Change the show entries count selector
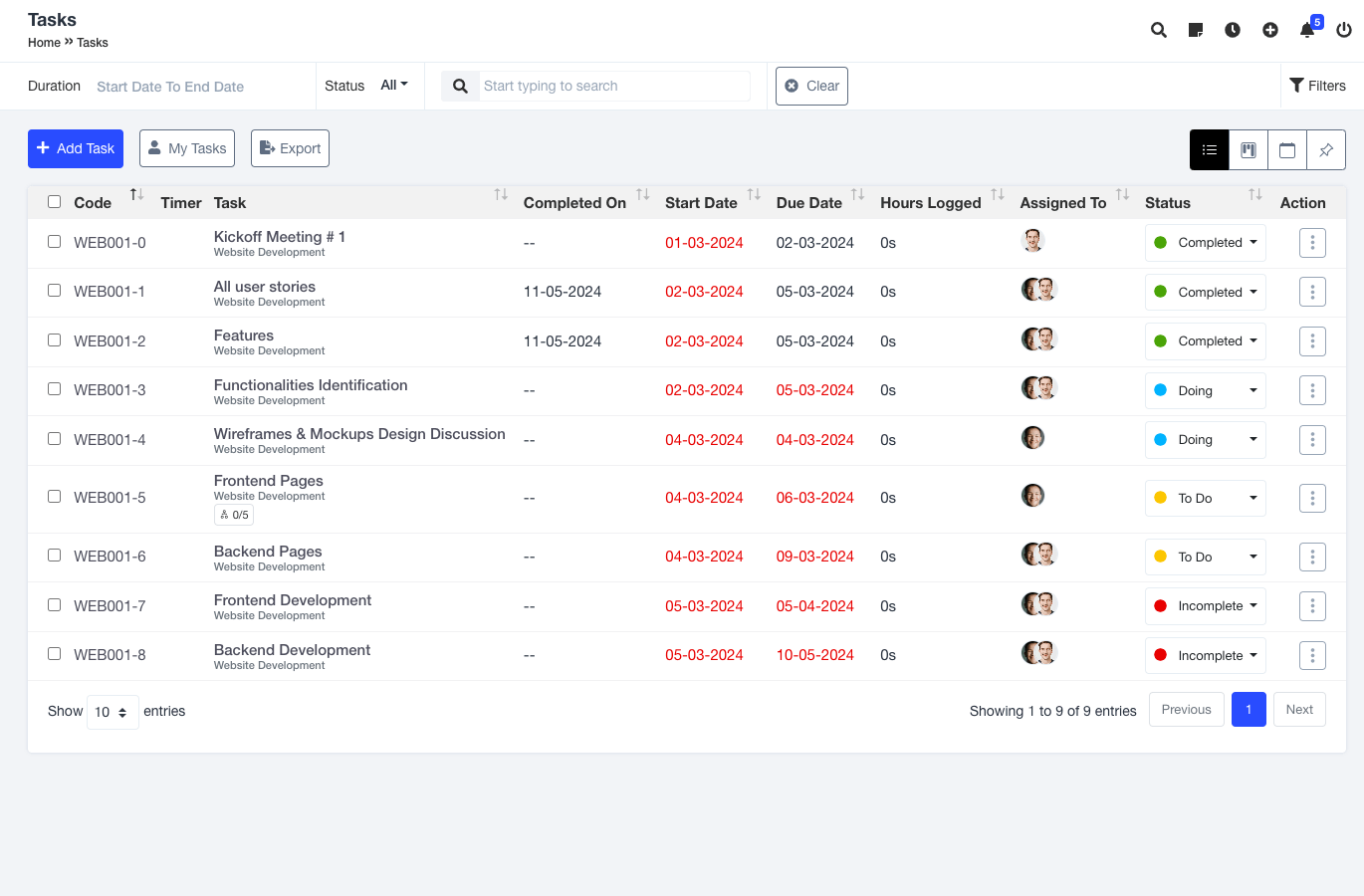This screenshot has height=896, width=1364. click(112, 712)
